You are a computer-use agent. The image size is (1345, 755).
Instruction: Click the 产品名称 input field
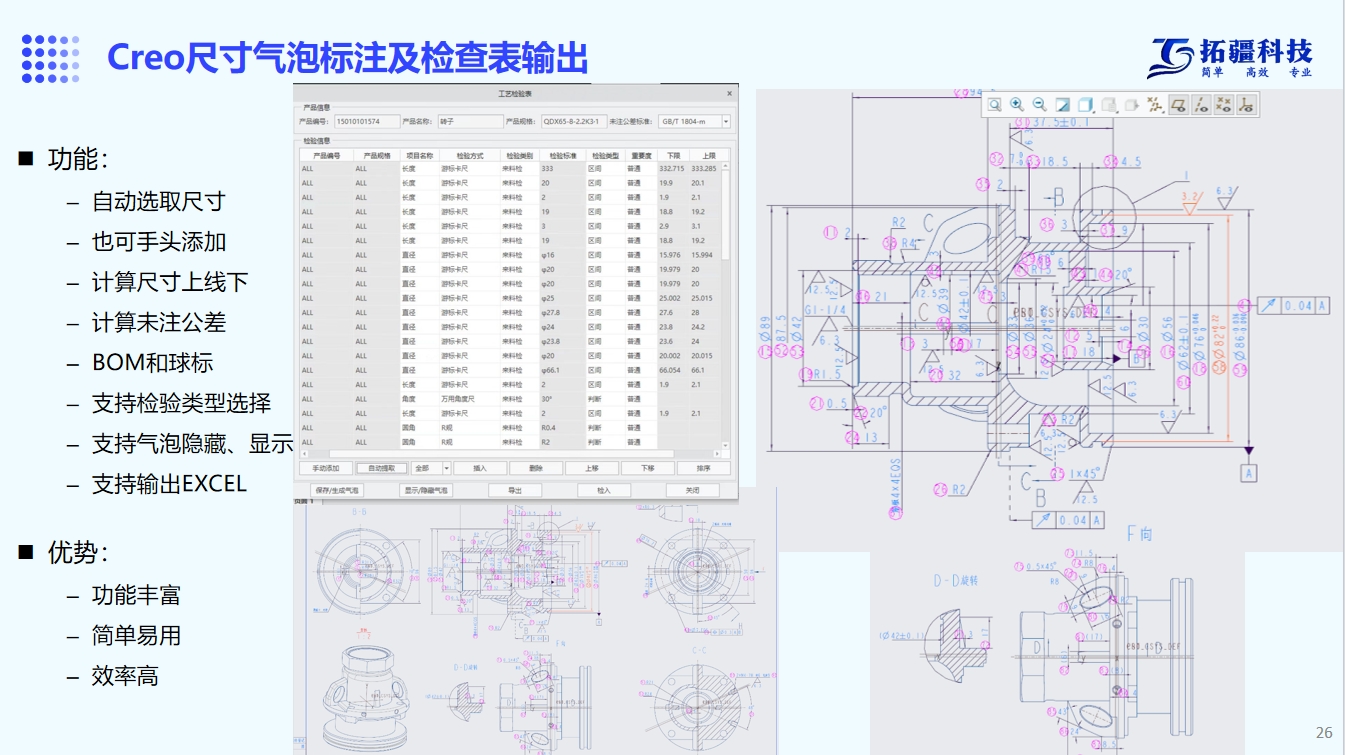click(470, 121)
